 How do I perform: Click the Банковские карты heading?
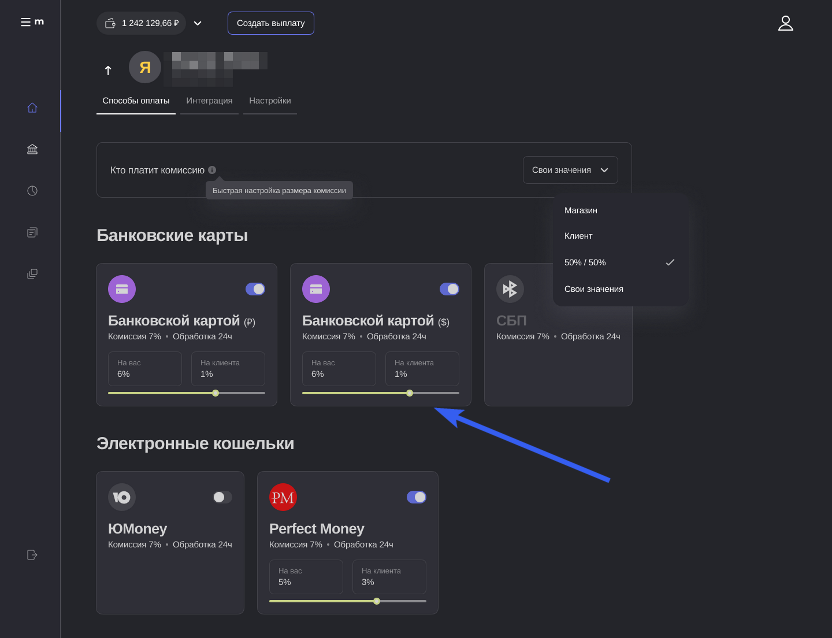(x=172, y=235)
